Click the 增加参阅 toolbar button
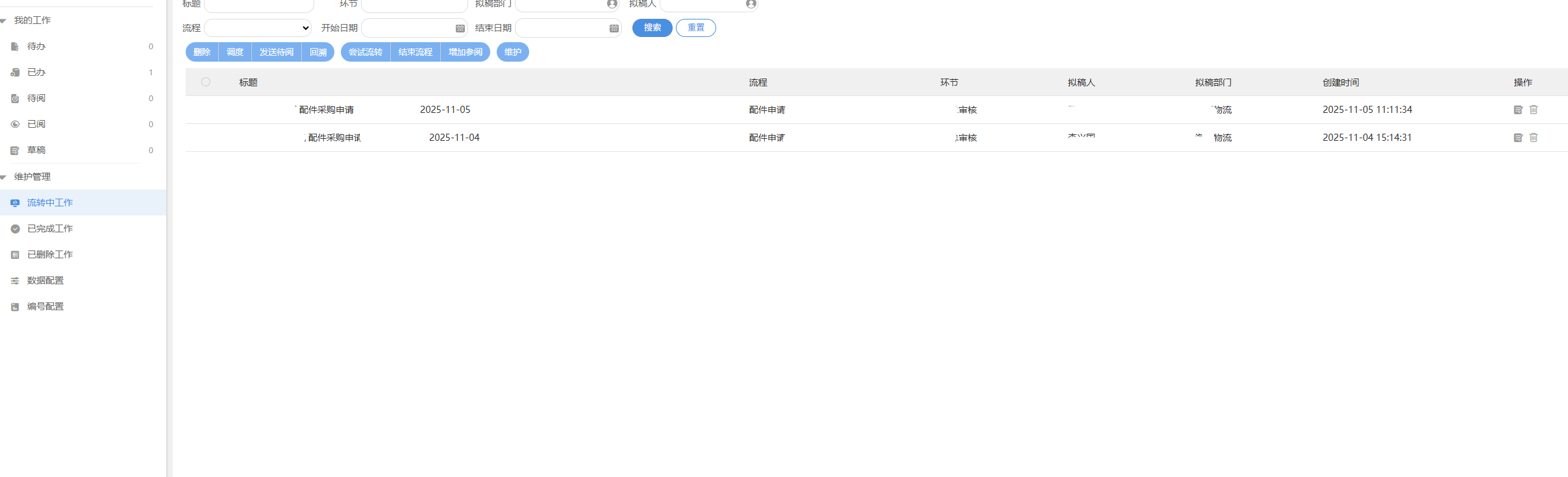This screenshot has height=477, width=1568. pos(466,52)
